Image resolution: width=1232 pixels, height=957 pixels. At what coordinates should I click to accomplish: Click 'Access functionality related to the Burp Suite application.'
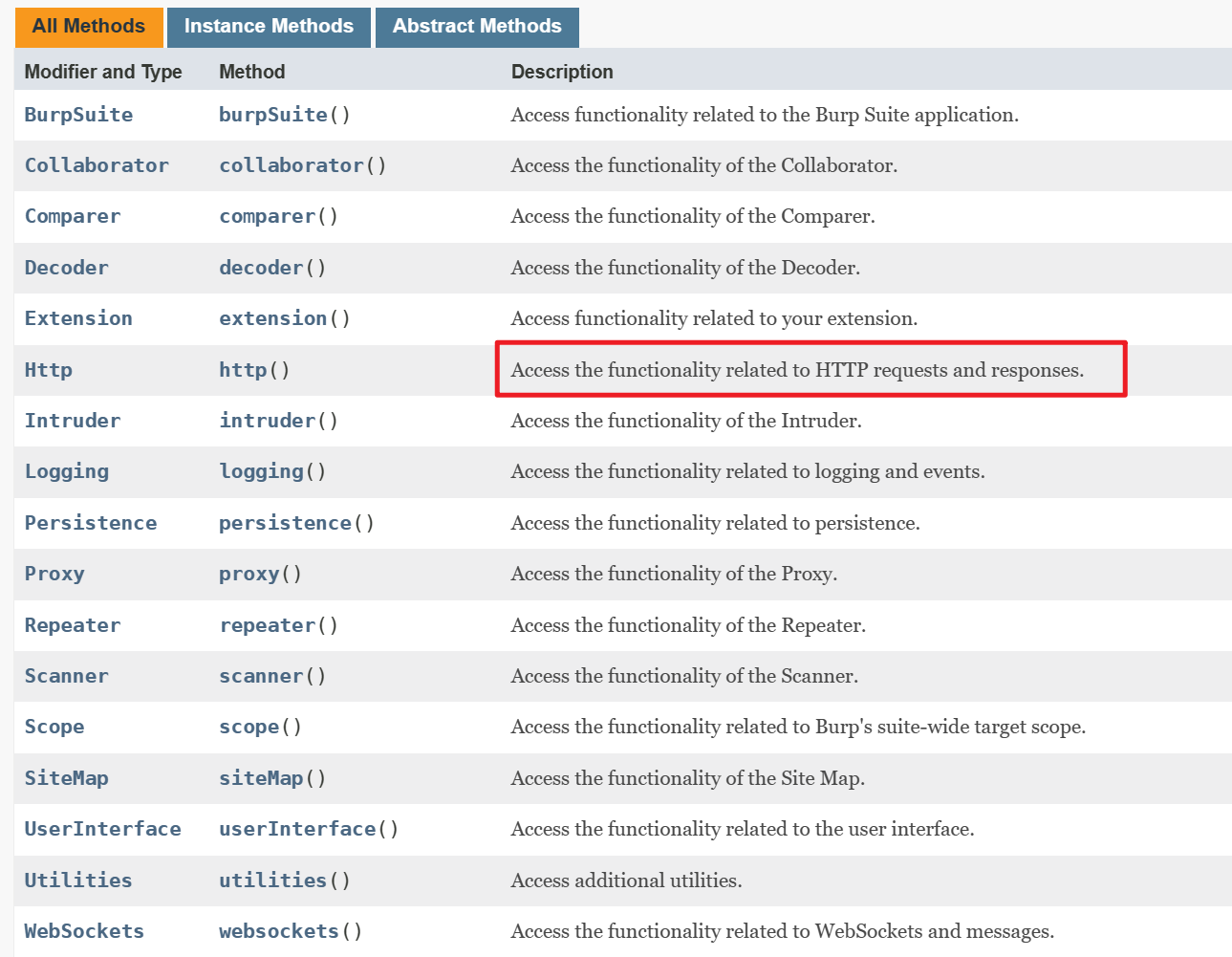click(765, 115)
